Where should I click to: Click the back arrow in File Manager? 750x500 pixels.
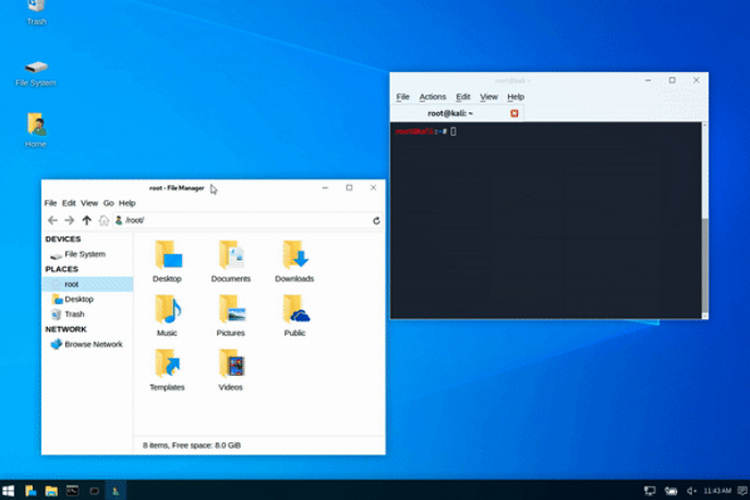pyautogui.click(x=53, y=220)
